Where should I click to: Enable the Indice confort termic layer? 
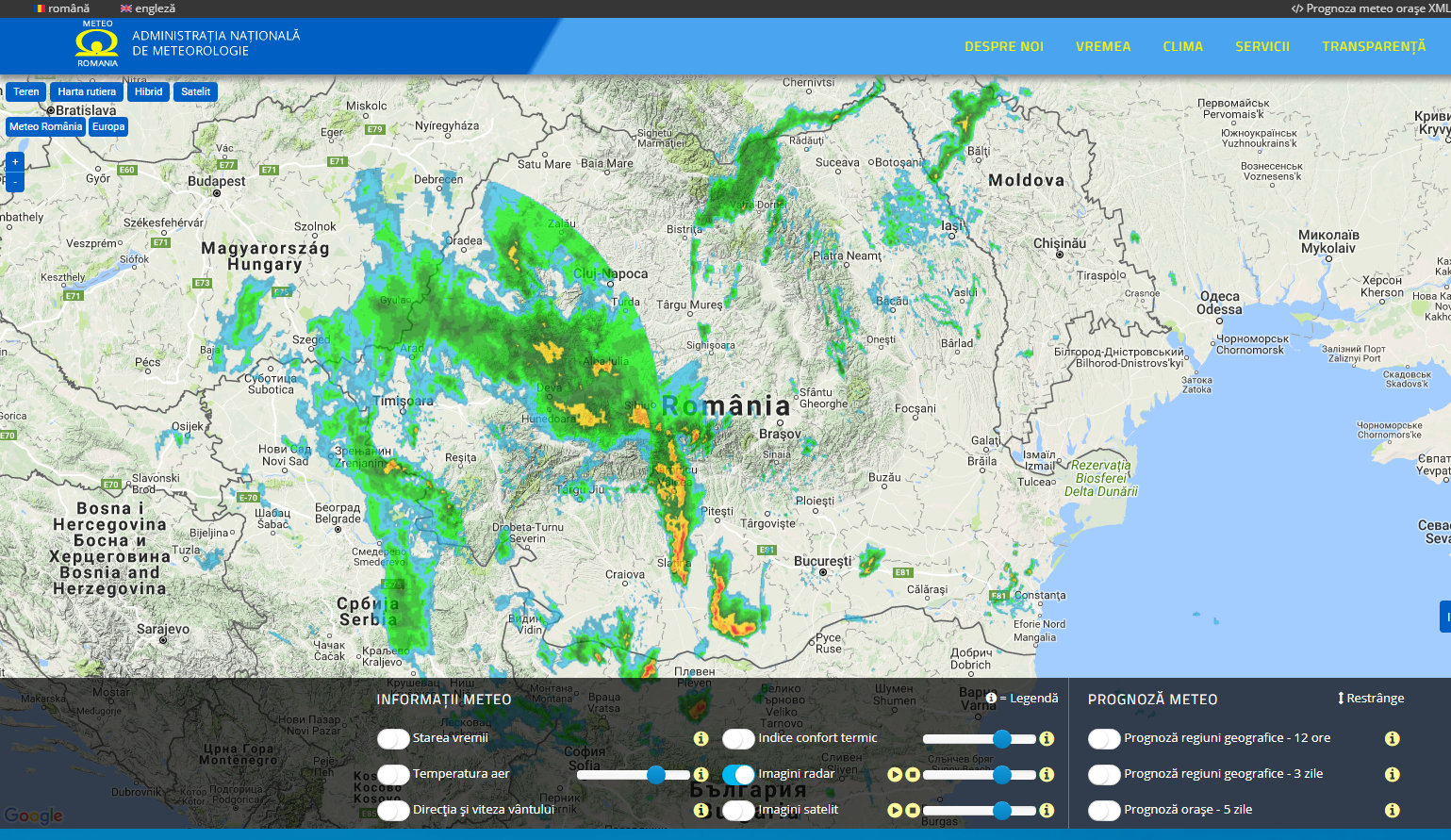click(x=738, y=738)
